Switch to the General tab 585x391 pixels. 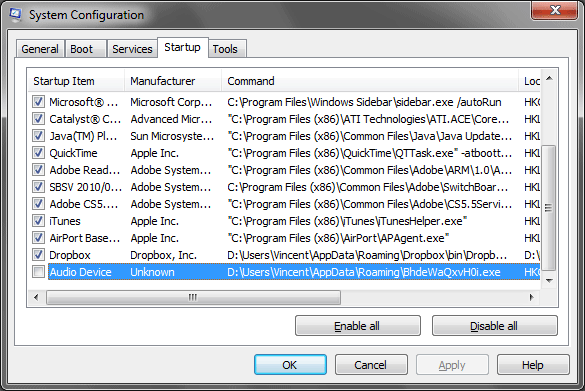pyautogui.click(x=40, y=49)
